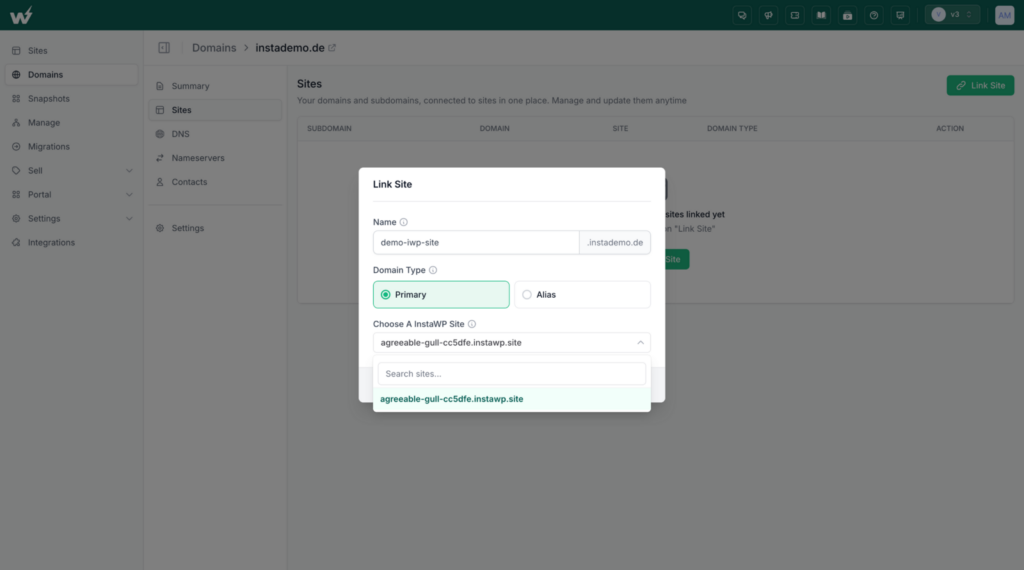Screen dimensions: 1024x570
Task: Expand the Portal menu chevron
Action: click(129, 195)
